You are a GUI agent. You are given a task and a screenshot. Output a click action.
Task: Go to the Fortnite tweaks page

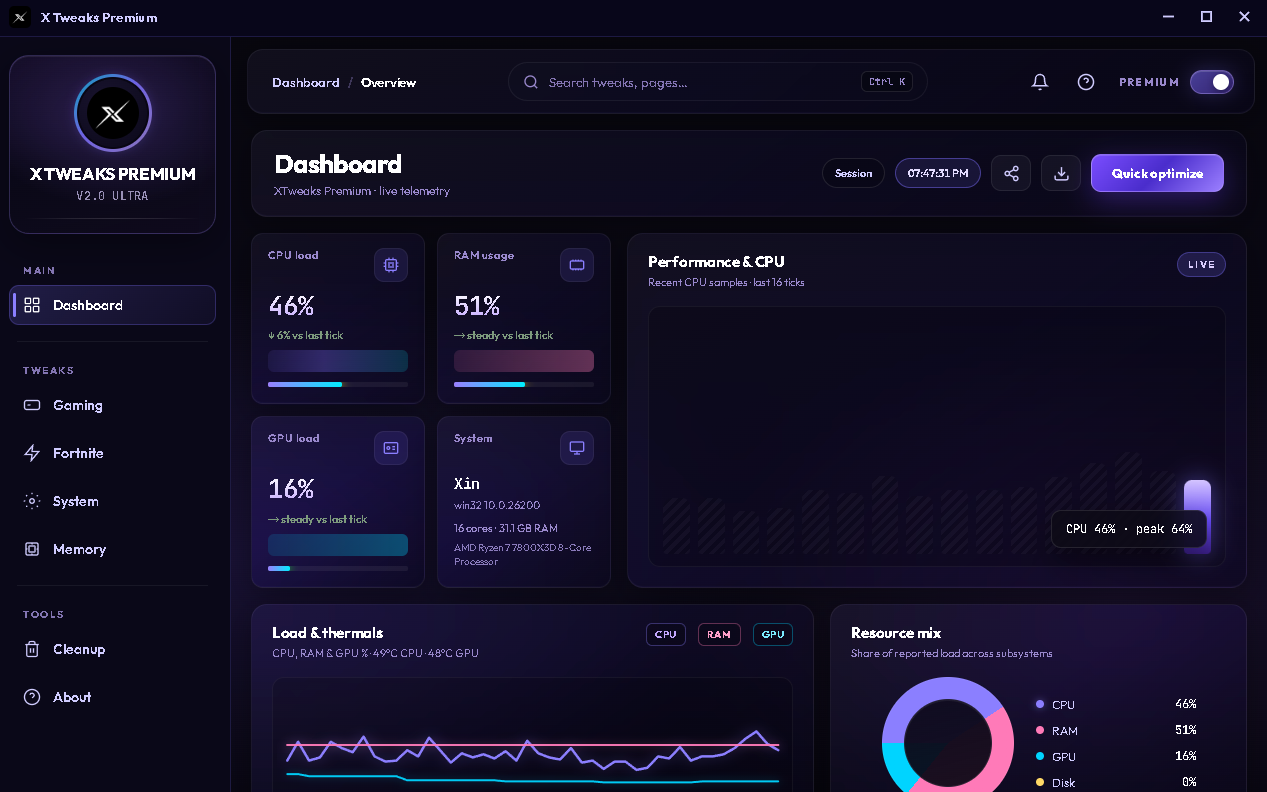click(x=113, y=453)
